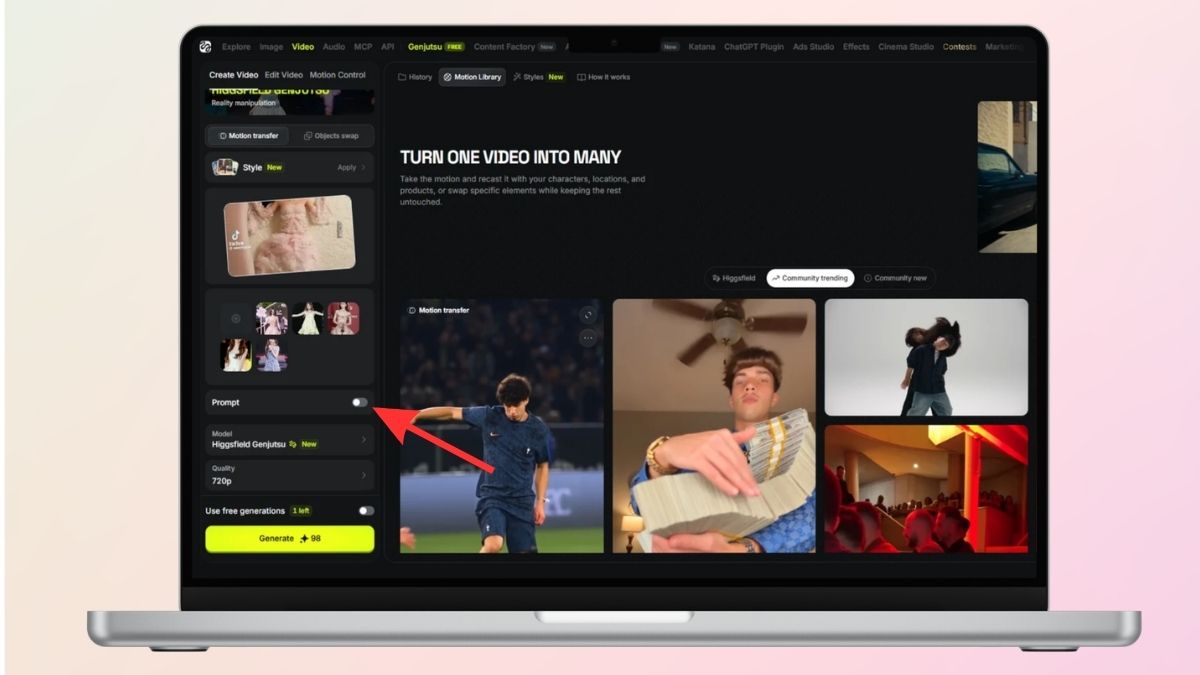
Task: Select the Community new filter
Action: tap(895, 278)
